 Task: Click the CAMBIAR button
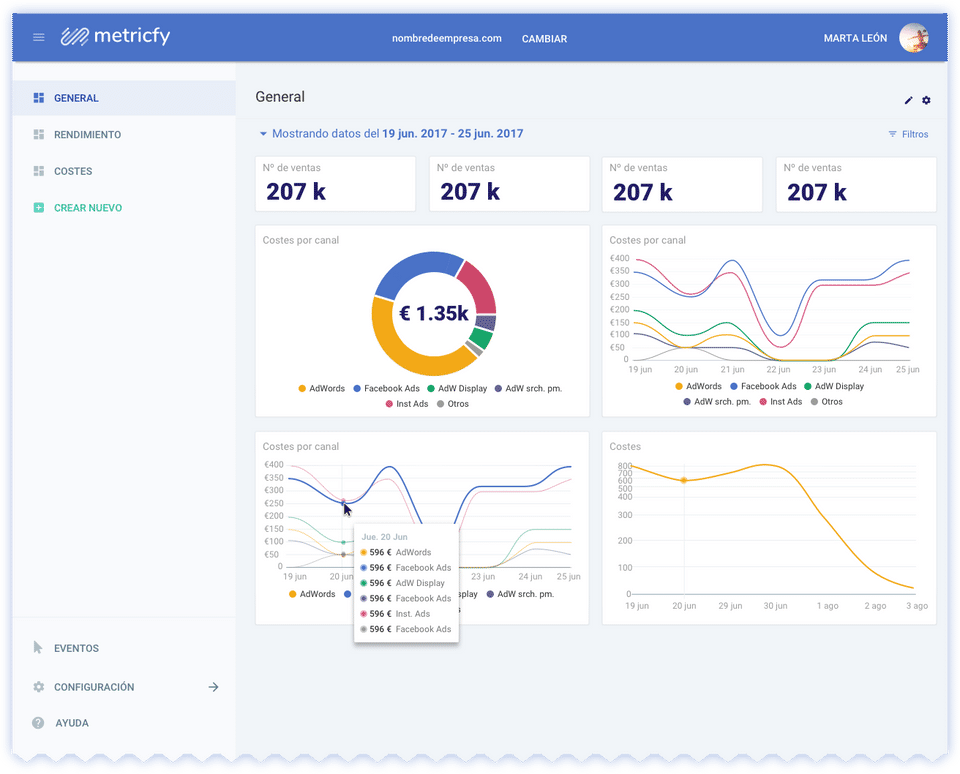click(x=544, y=39)
